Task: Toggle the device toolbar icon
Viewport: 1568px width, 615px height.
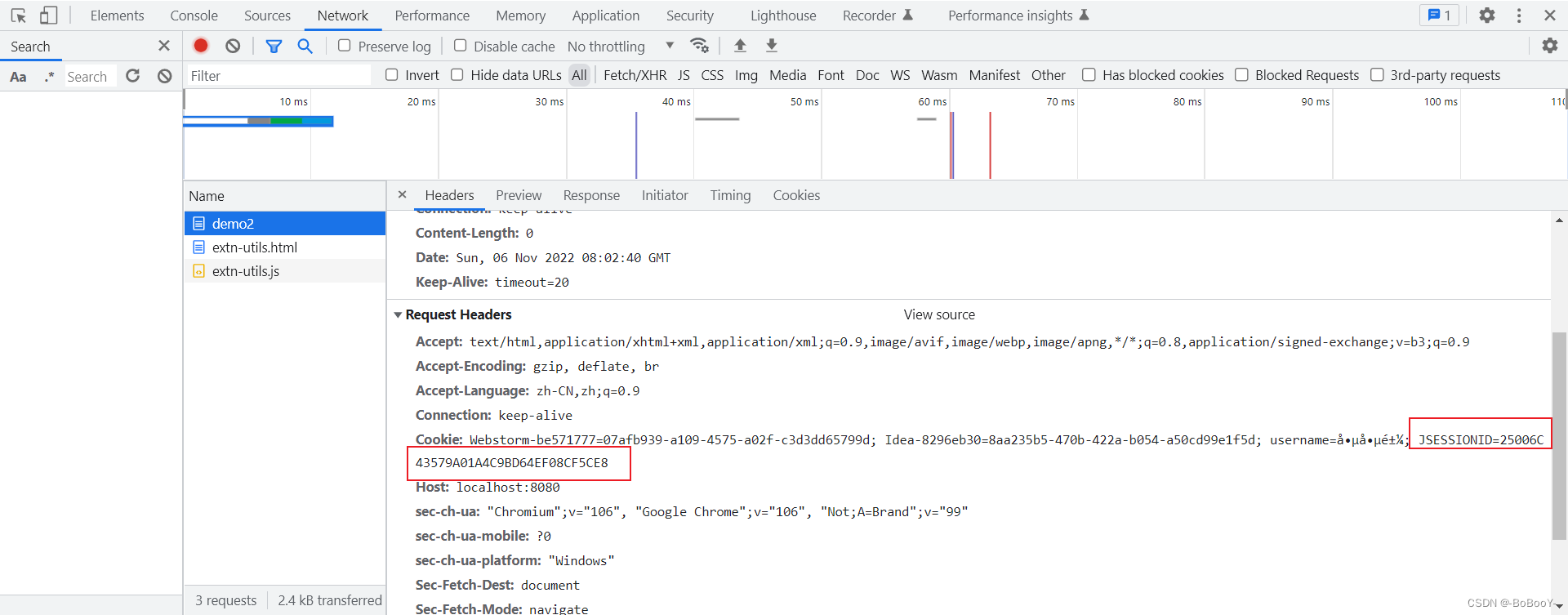Action: point(49,16)
